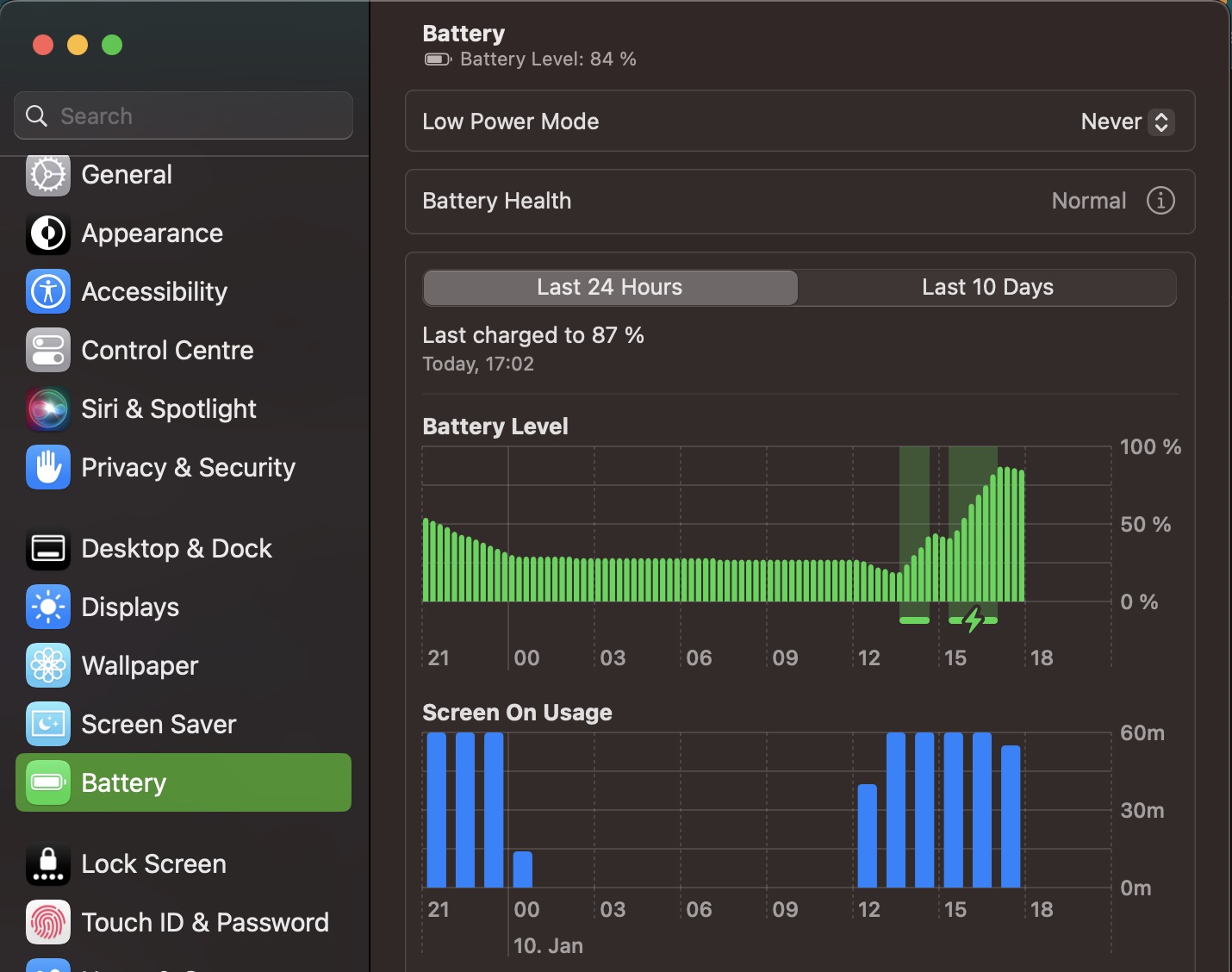
Task: Switch to Last 10 Days tab
Action: point(987,288)
